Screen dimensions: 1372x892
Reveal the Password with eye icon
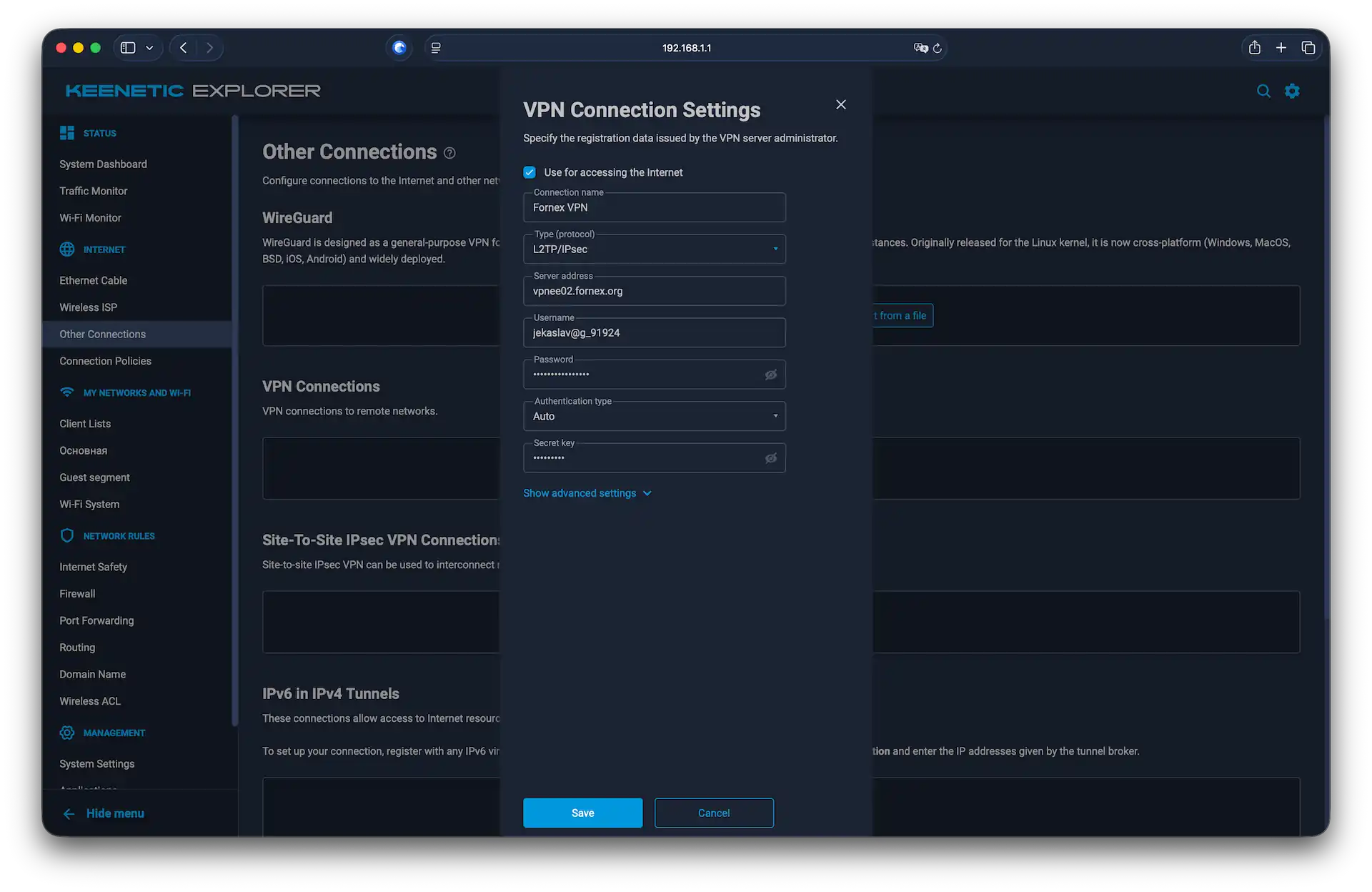click(x=771, y=375)
